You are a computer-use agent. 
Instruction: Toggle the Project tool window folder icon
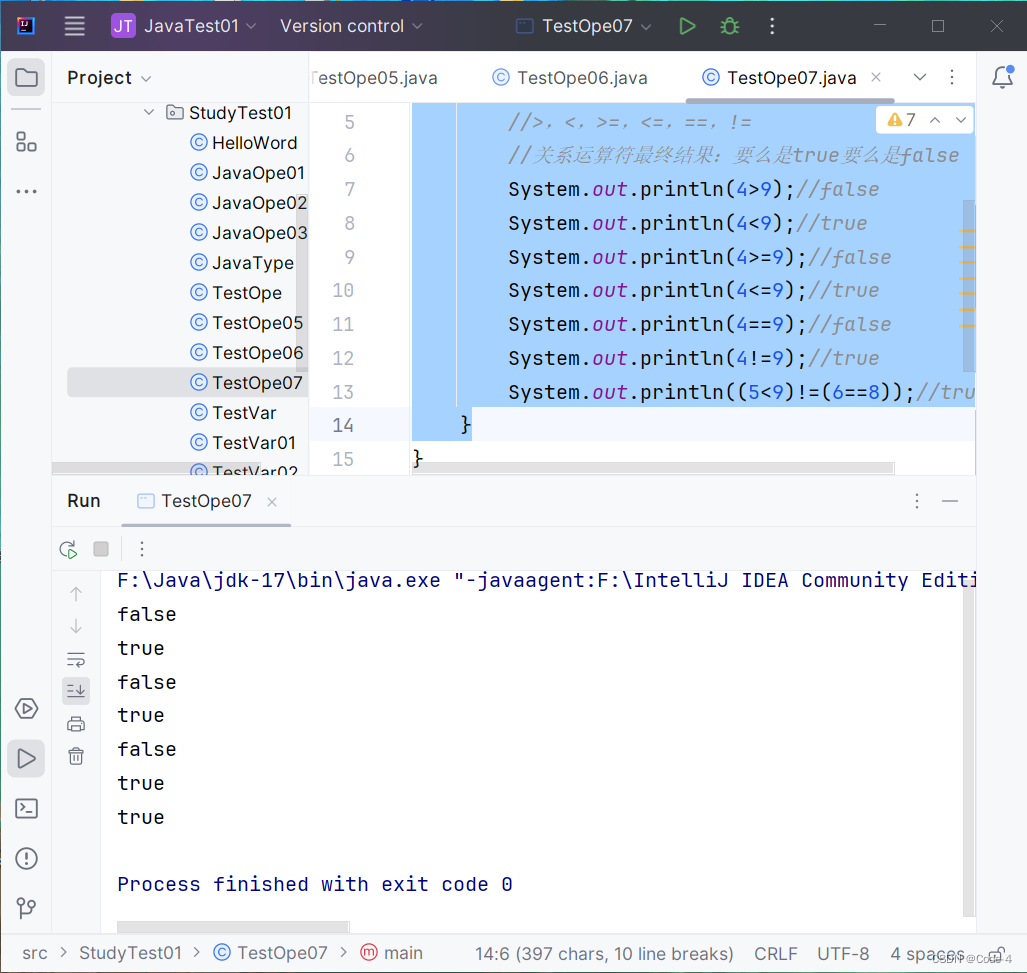(26, 78)
